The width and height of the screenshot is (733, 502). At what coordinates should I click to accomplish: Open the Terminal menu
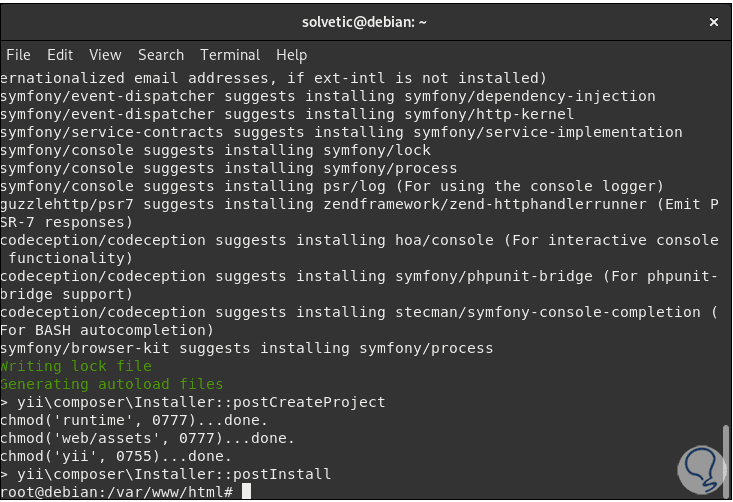pyautogui.click(x=230, y=55)
